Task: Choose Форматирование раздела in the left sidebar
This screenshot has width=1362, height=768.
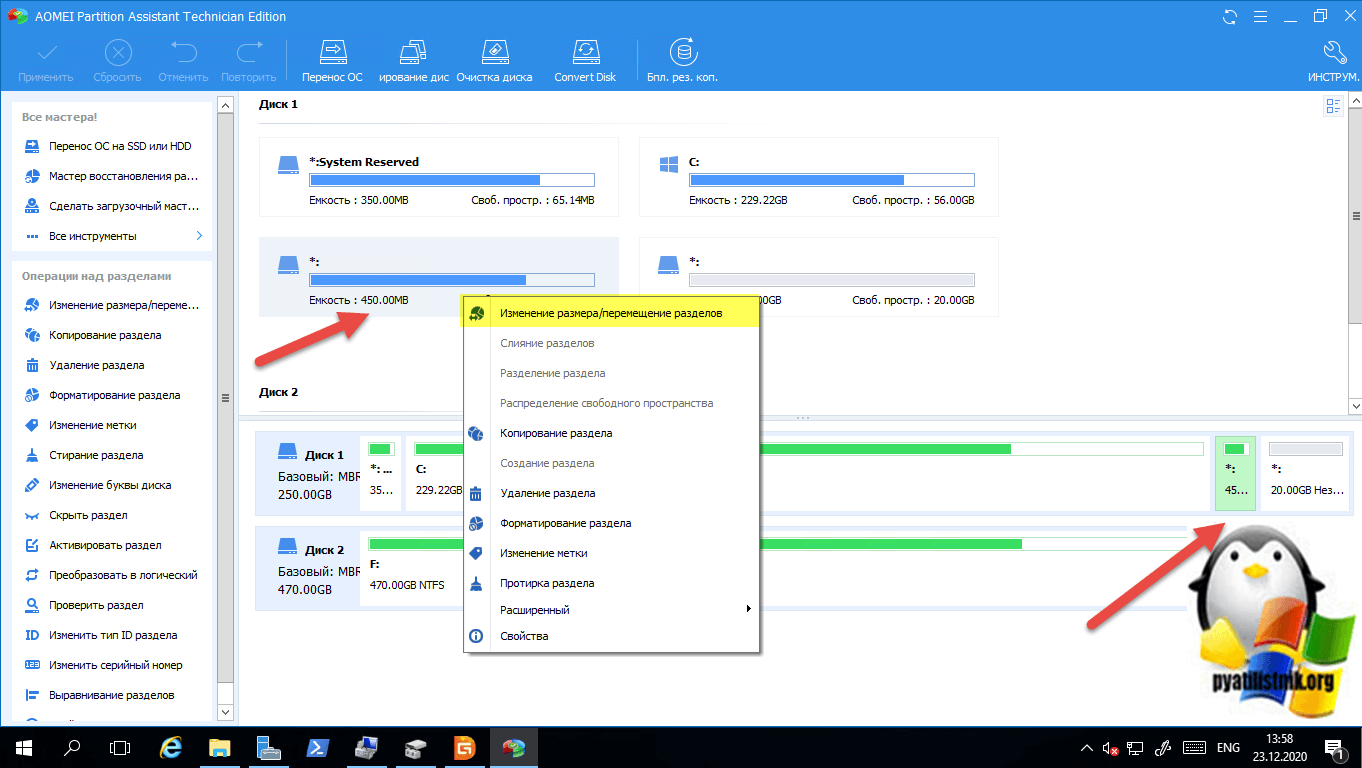Action: [x=114, y=395]
